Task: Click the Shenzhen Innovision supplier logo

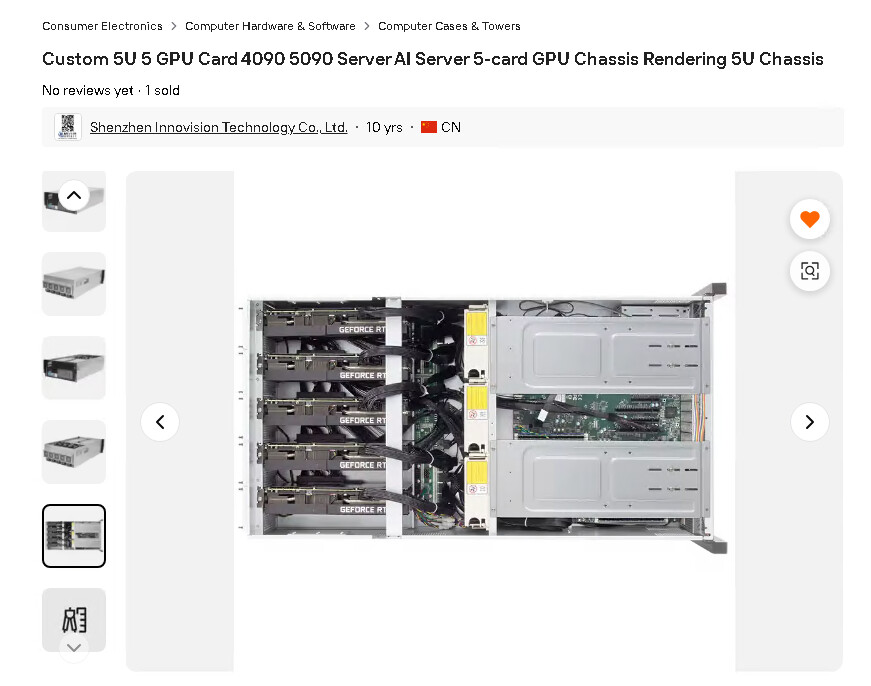Action: click(68, 127)
